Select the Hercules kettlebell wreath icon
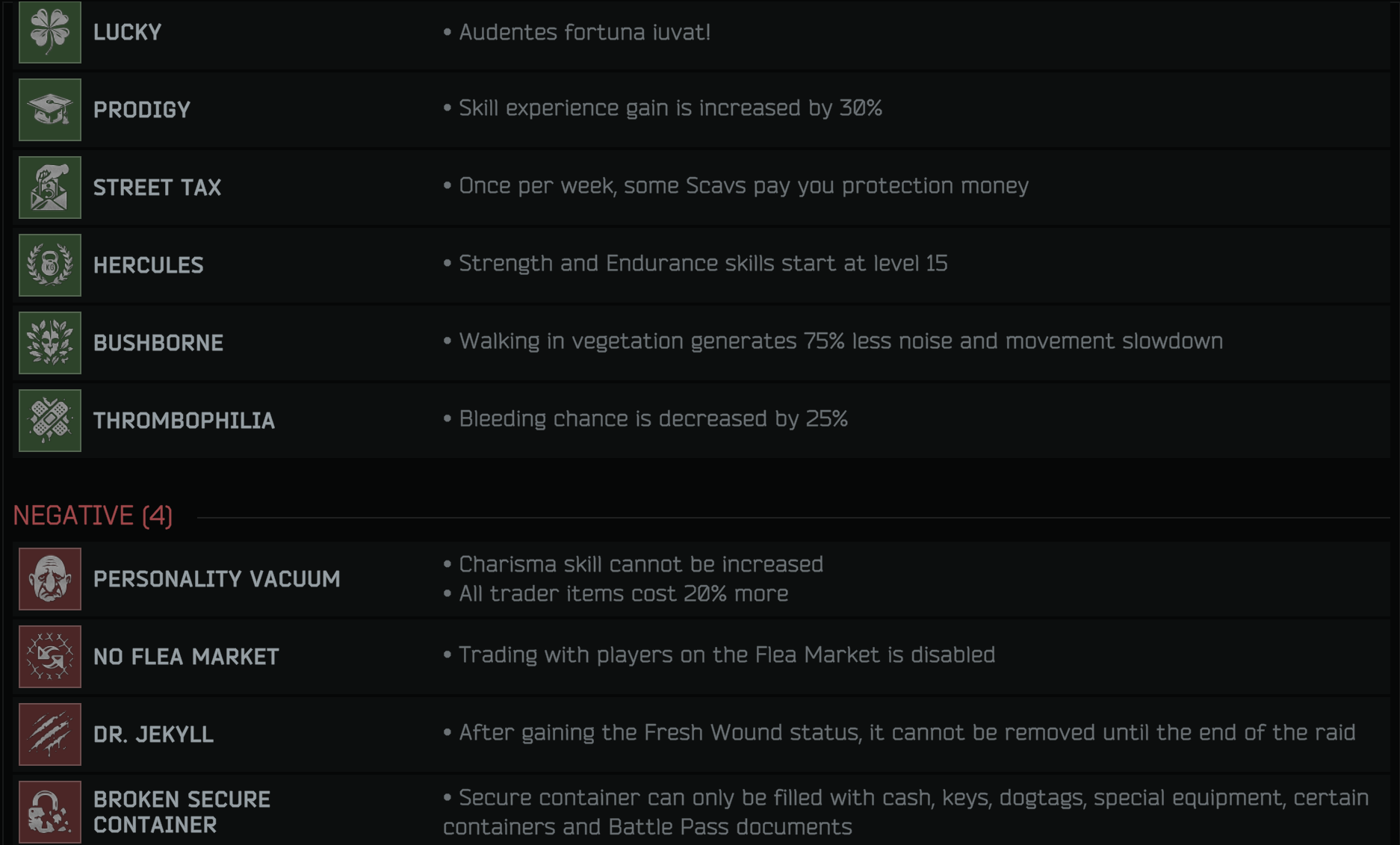Screen dimensions: 1400x845 coord(50,265)
